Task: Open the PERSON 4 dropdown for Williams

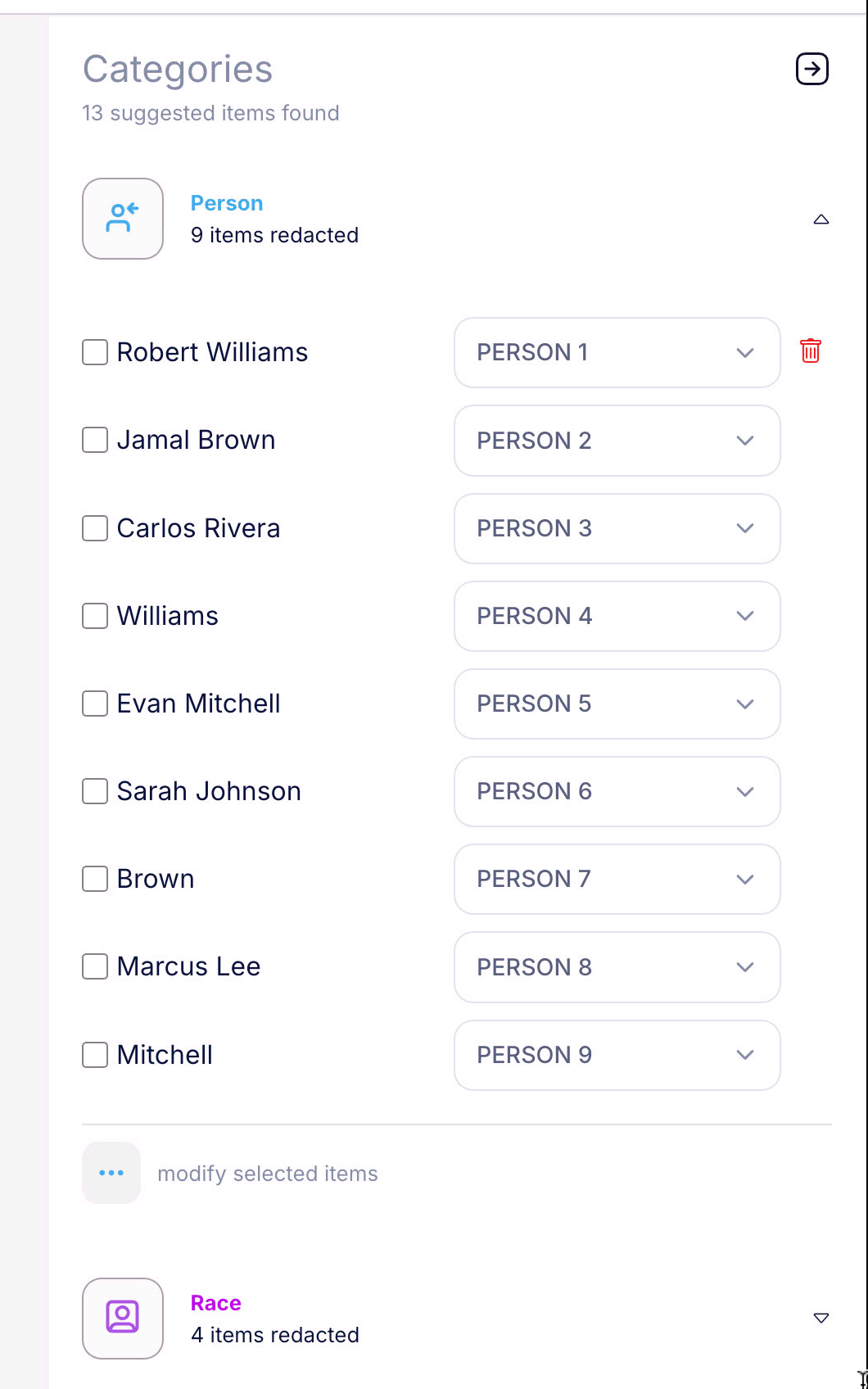Action: click(x=617, y=616)
